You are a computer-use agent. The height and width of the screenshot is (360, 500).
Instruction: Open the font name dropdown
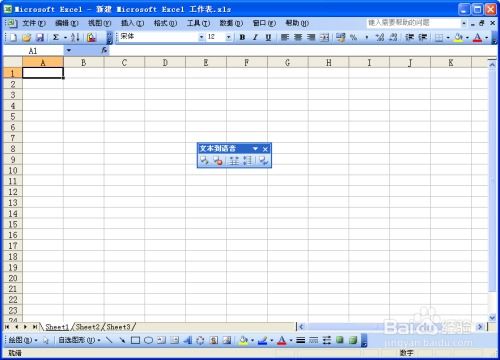[x=201, y=37]
